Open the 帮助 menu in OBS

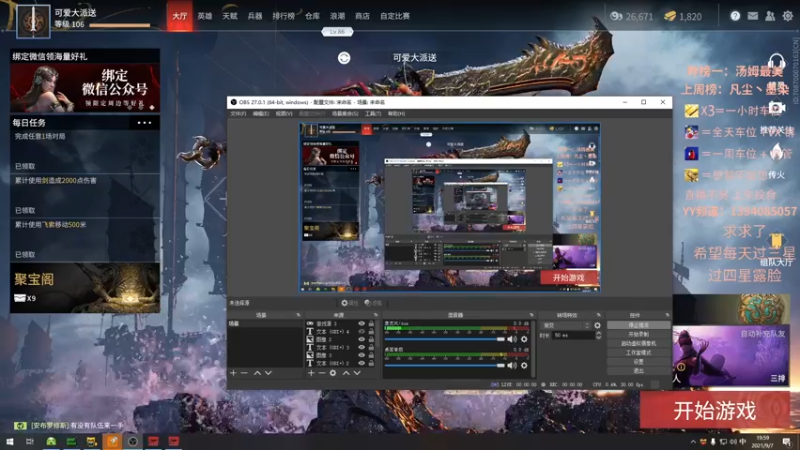[396, 114]
